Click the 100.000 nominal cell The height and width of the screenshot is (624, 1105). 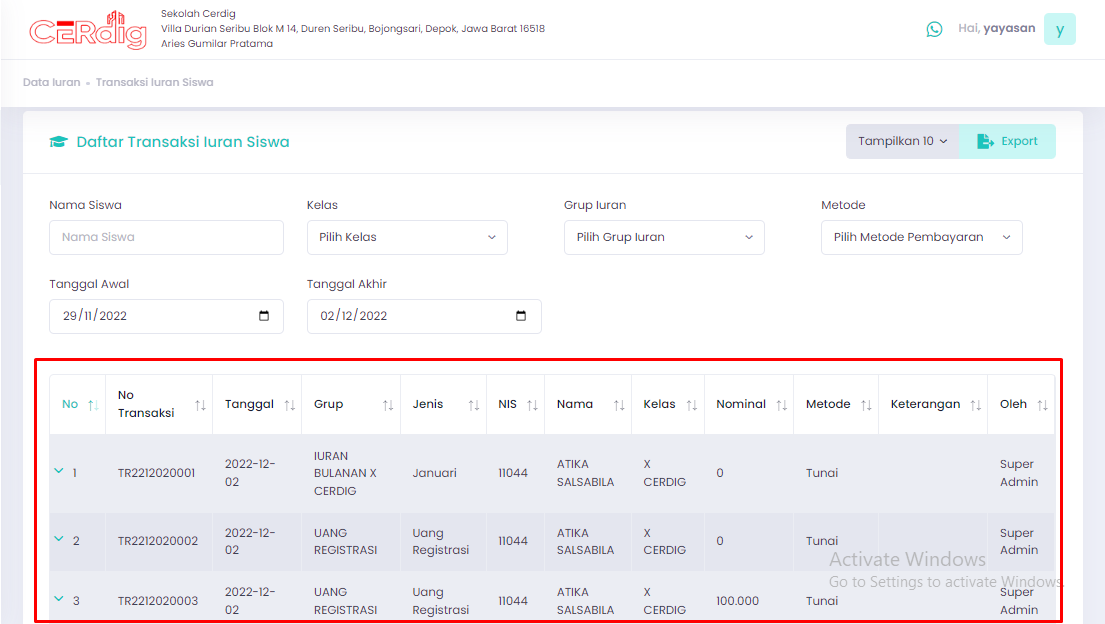pos(737,601)
